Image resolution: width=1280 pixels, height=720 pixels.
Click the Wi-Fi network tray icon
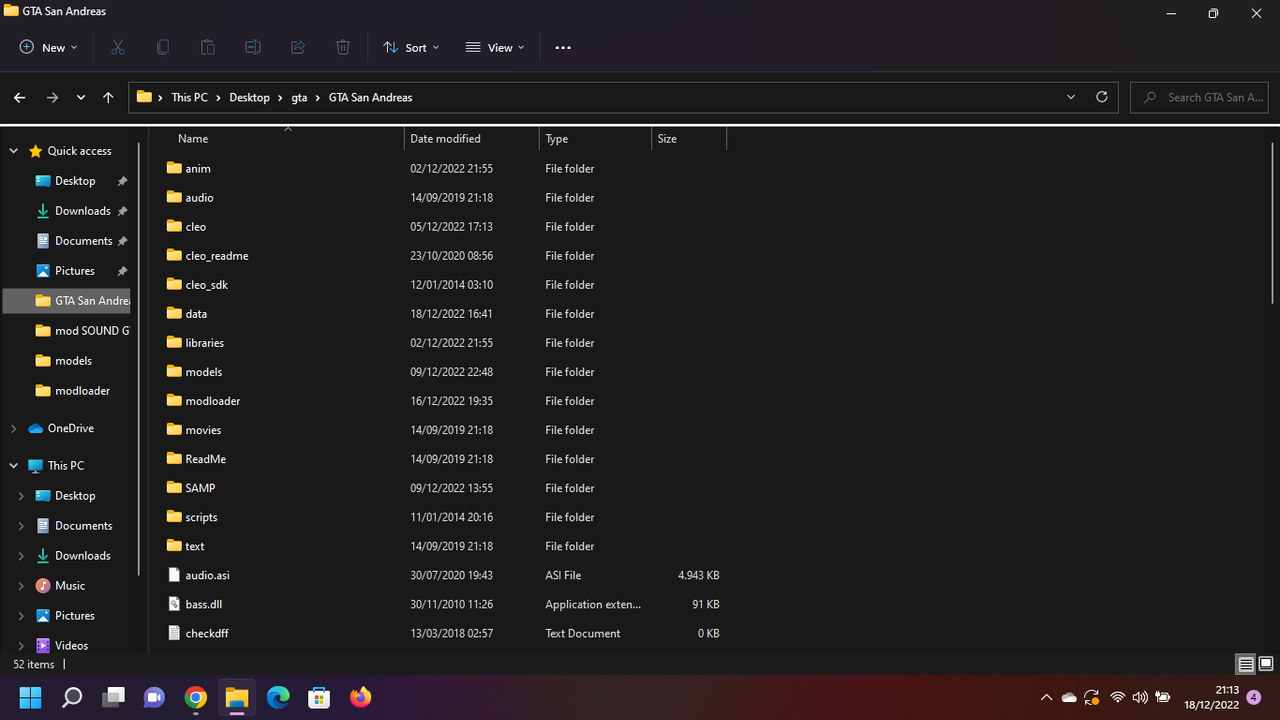pyautogui.click(x=1117, y=697)
